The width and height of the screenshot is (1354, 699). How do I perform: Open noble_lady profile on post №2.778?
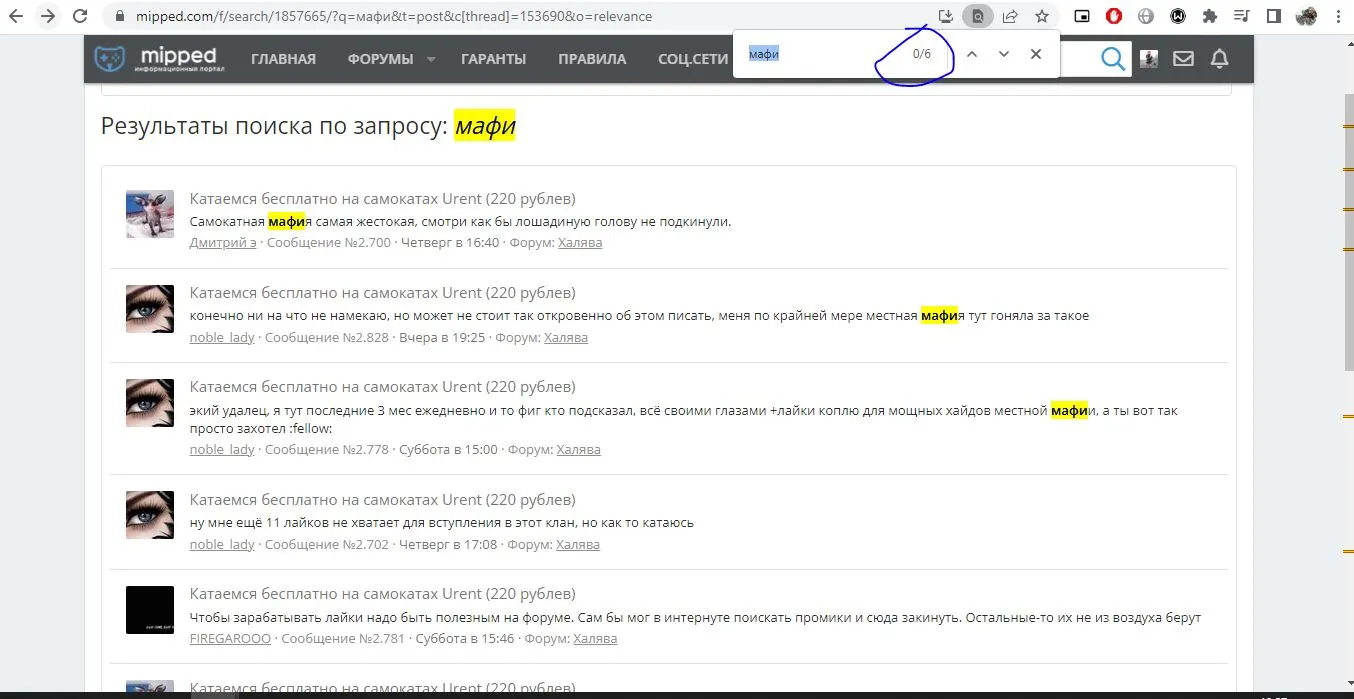(x=222, y=450)
